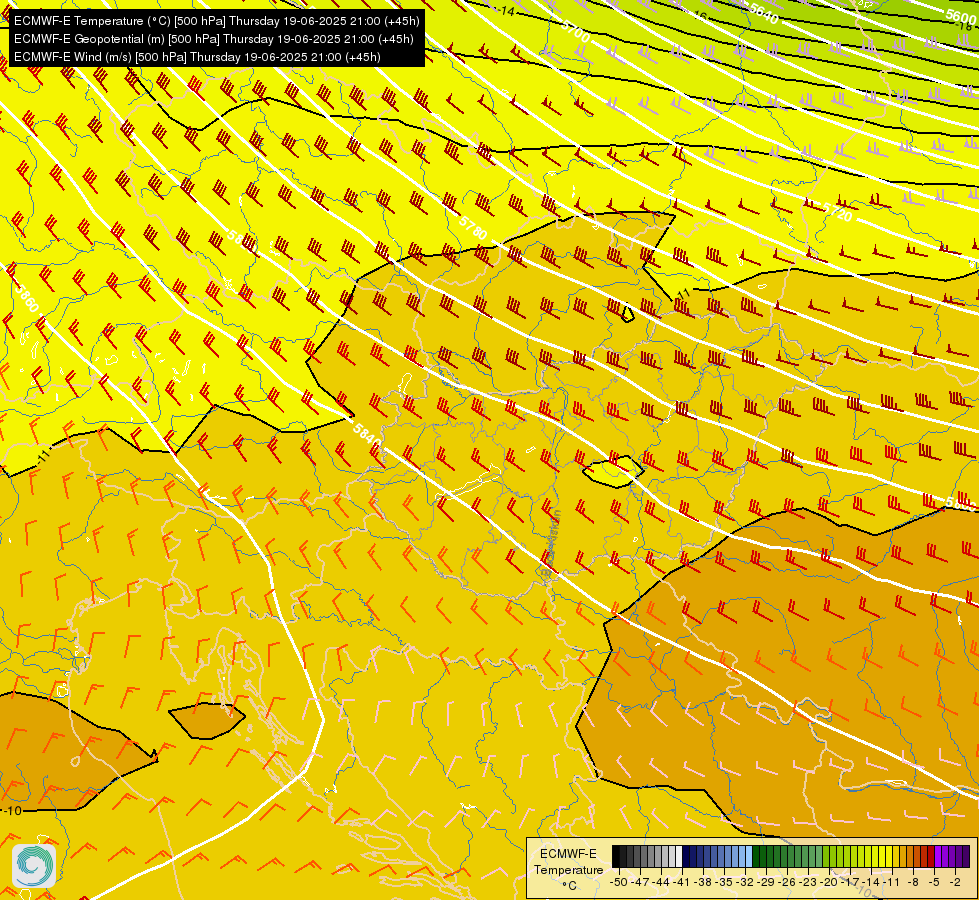Click the legend title ECMWF-E Temperature °C
Viewport: 979px width, 900px height.
pos(568,869)
